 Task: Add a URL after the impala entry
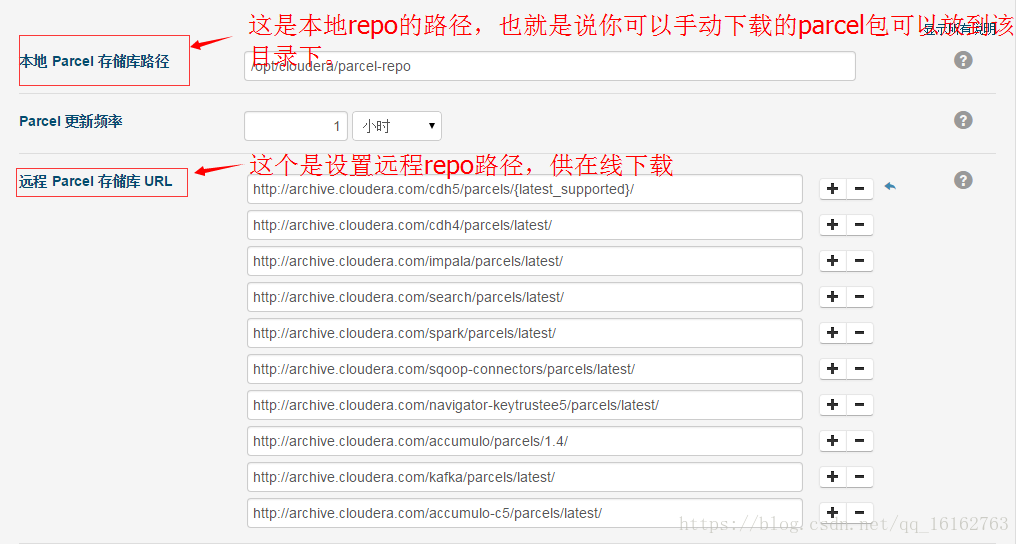point(832,261)
